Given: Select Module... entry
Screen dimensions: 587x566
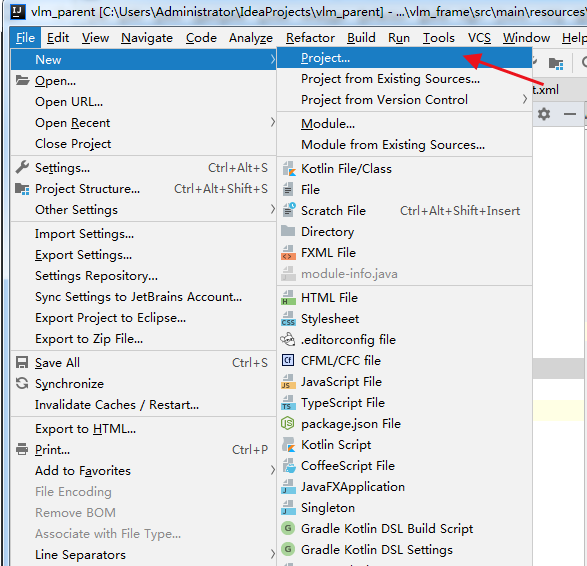Looking at the screenshot, I should tap(404, 124).
